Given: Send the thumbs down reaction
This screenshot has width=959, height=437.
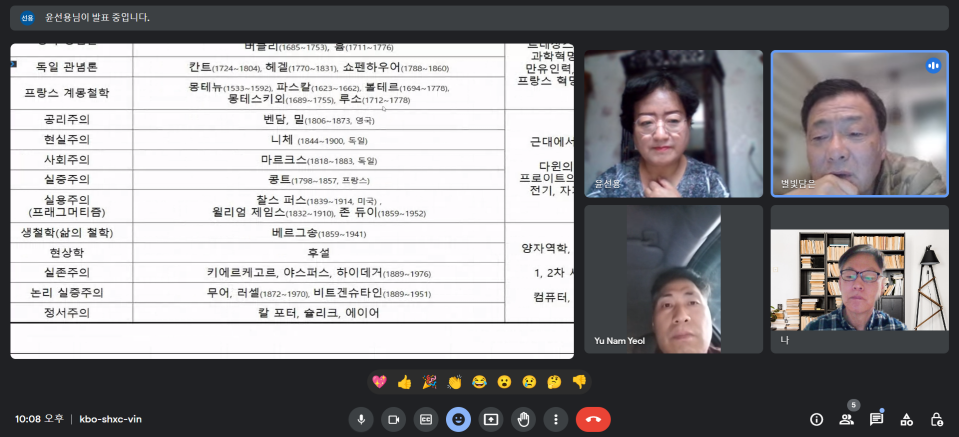Looking at the screenshot, I should [x=578, y=382].
